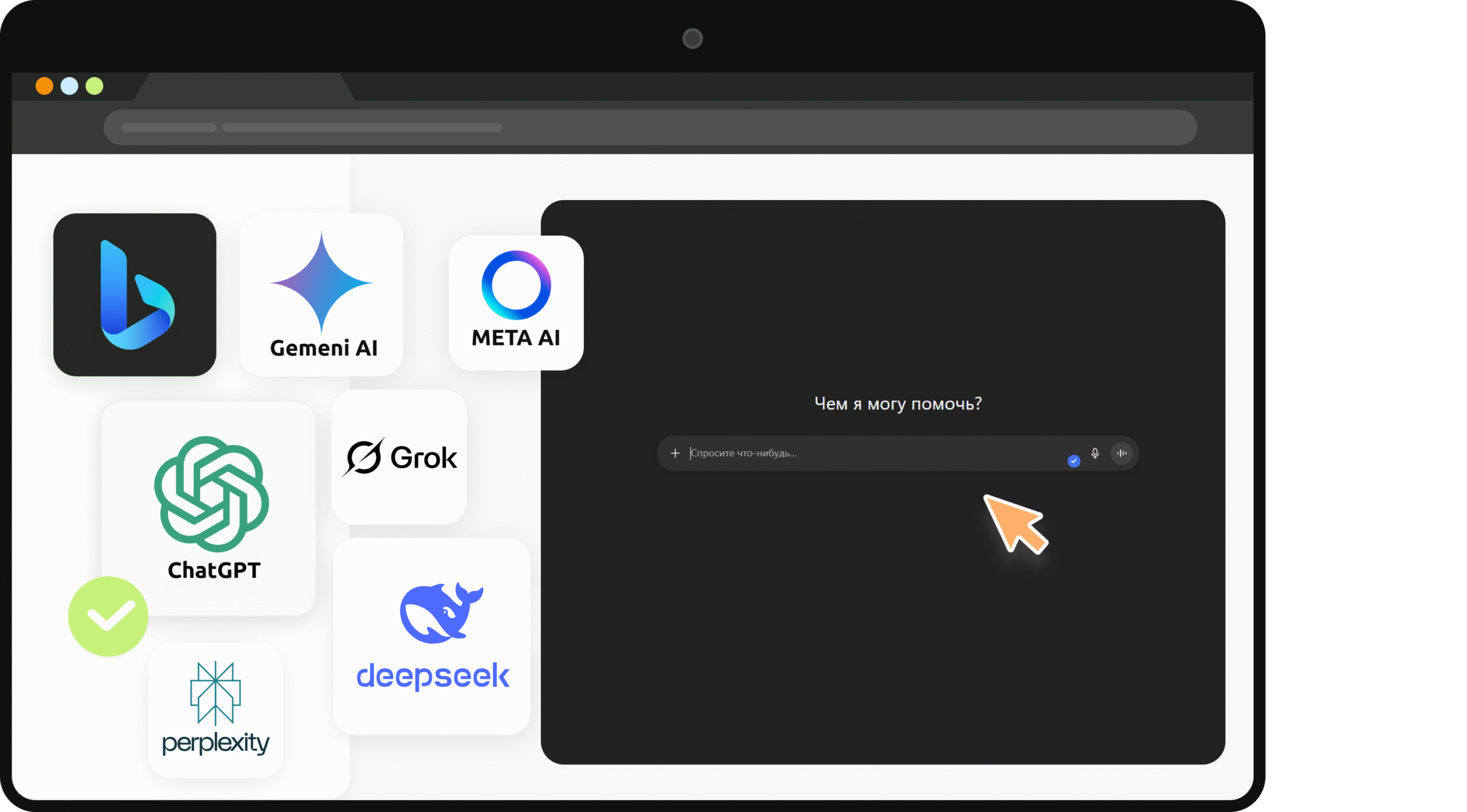This screenshot has width=1467, height=812.
Task: Click the Bing logo tile
Action: [135, 295]
